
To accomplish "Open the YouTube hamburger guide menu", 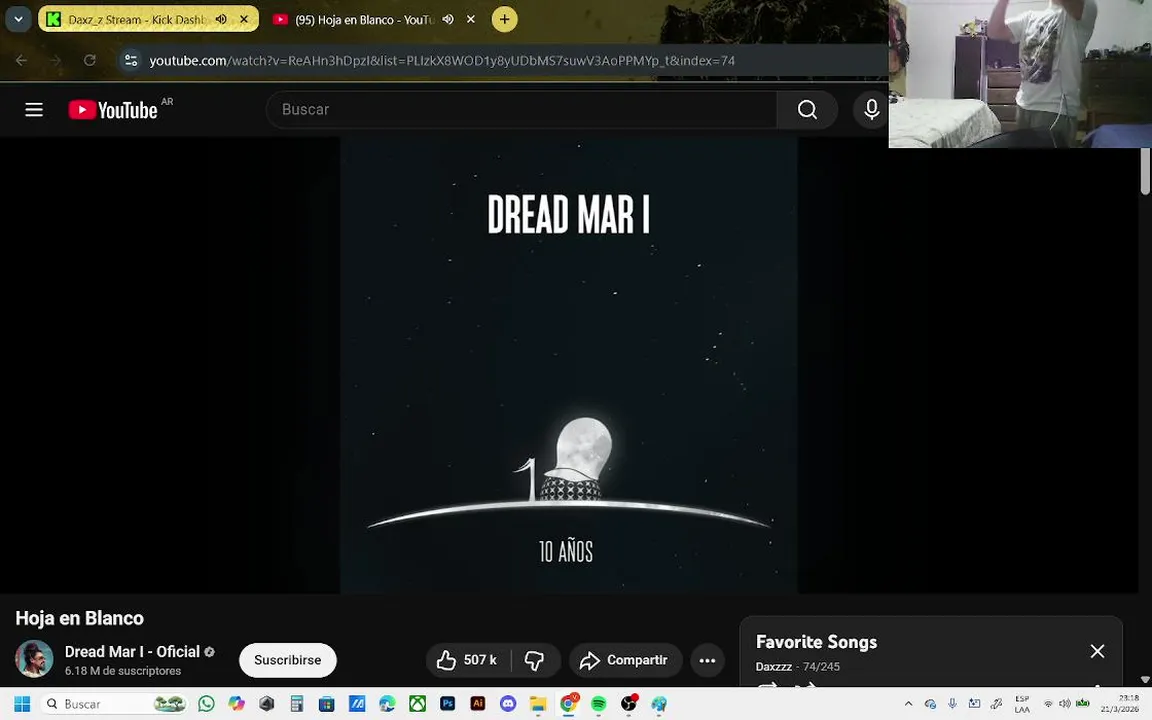I will (x=34, y=110).
